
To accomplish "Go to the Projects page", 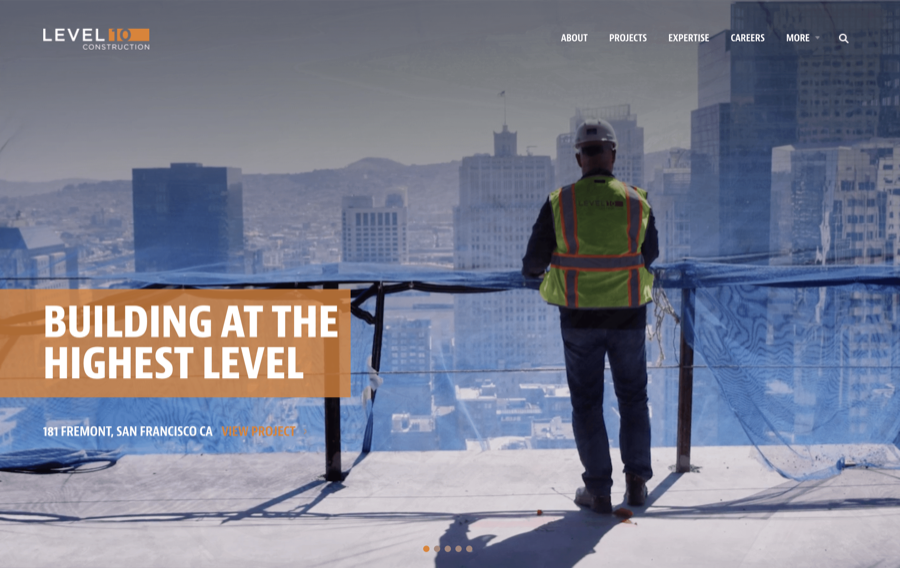I will (628, 38).
